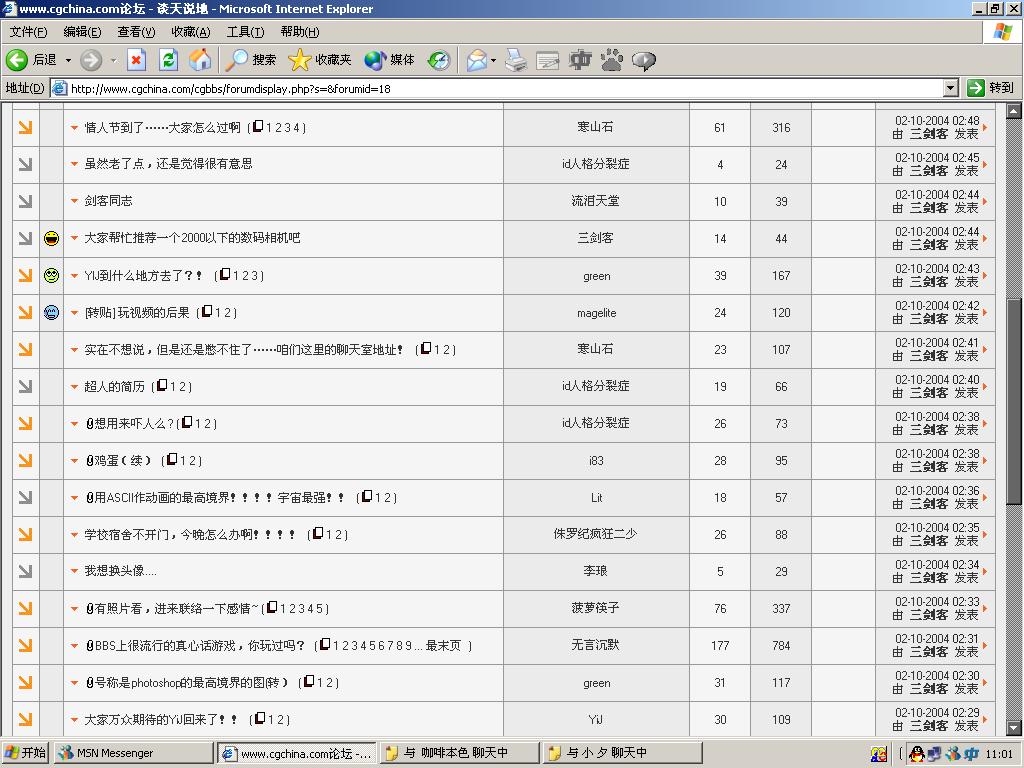Open the Mail button dropdown arrow
The image size is (1024, 768).
click(493, 60)
